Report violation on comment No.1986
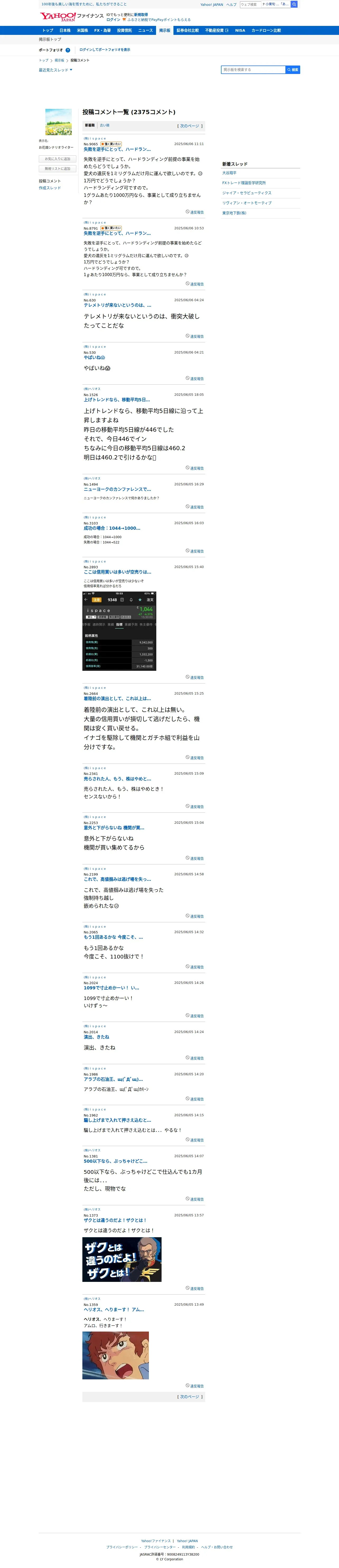339x1568 pixels. pos(195,1099)
